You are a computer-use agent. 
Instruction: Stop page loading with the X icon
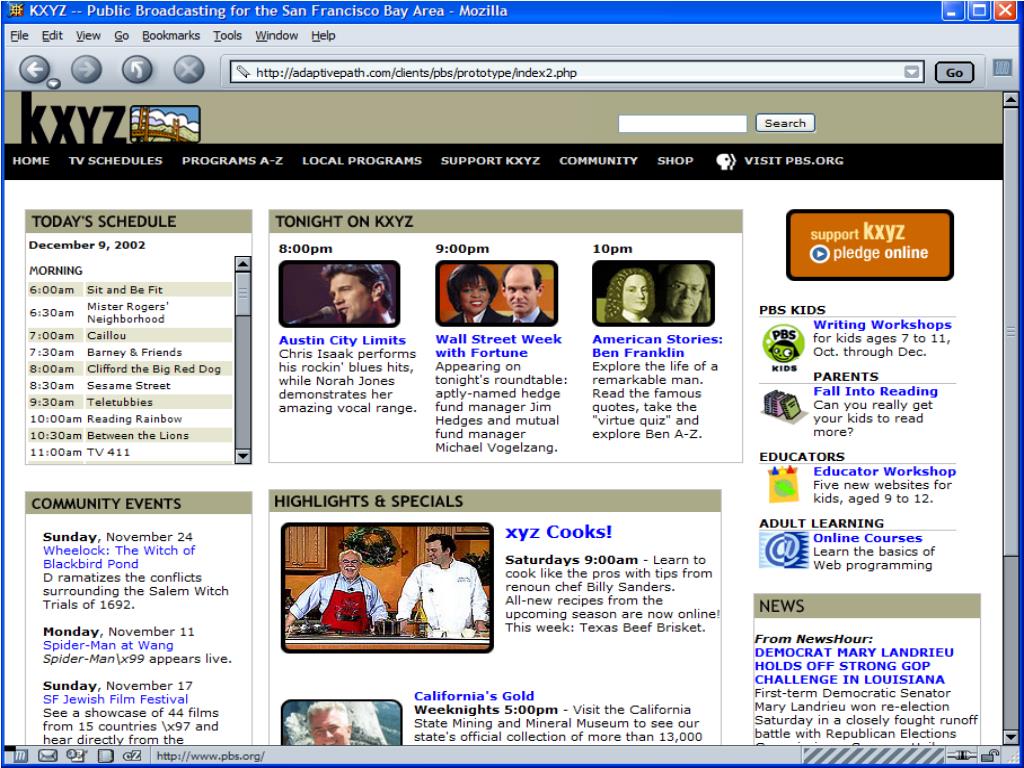189,69
